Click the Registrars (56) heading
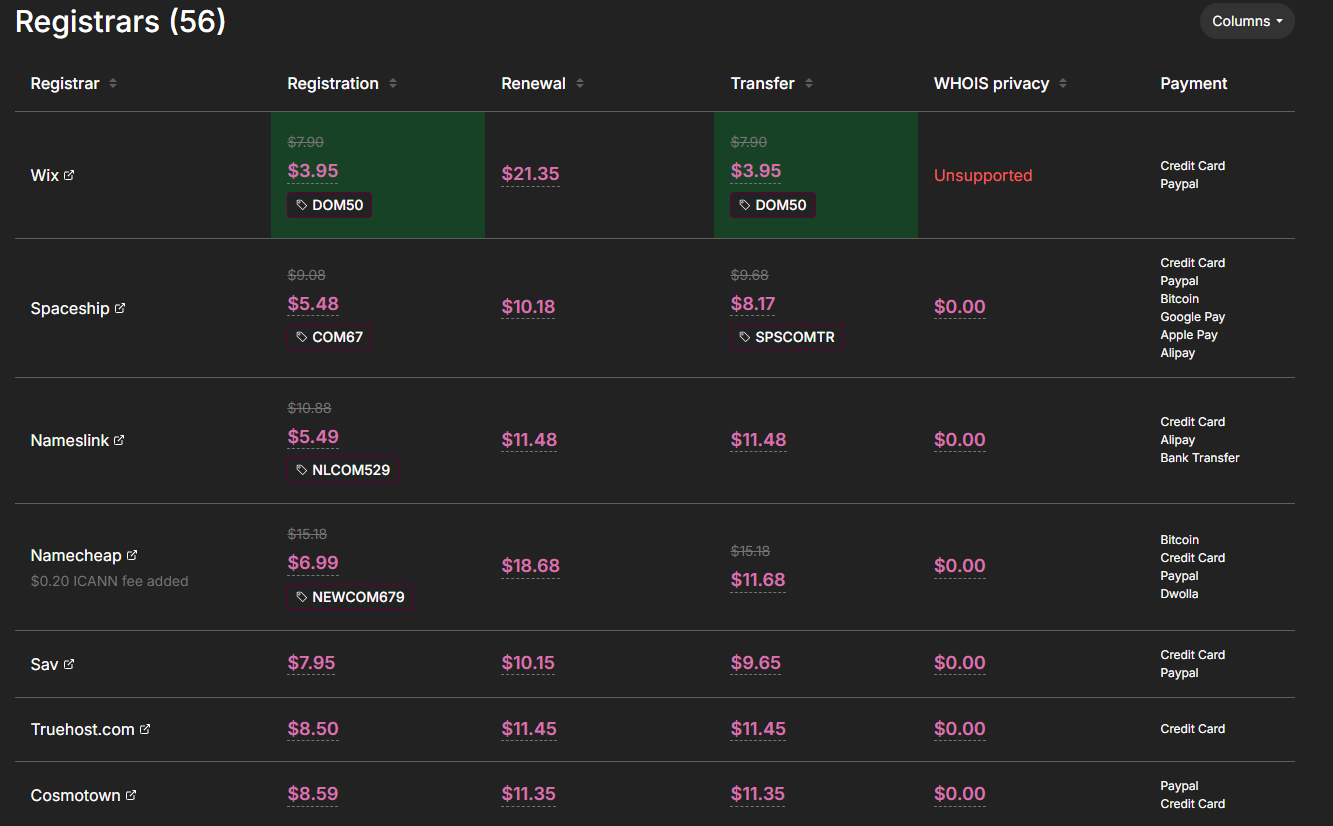The width and height of the screenshot is (1333, 826). click(x=121, y=22)
